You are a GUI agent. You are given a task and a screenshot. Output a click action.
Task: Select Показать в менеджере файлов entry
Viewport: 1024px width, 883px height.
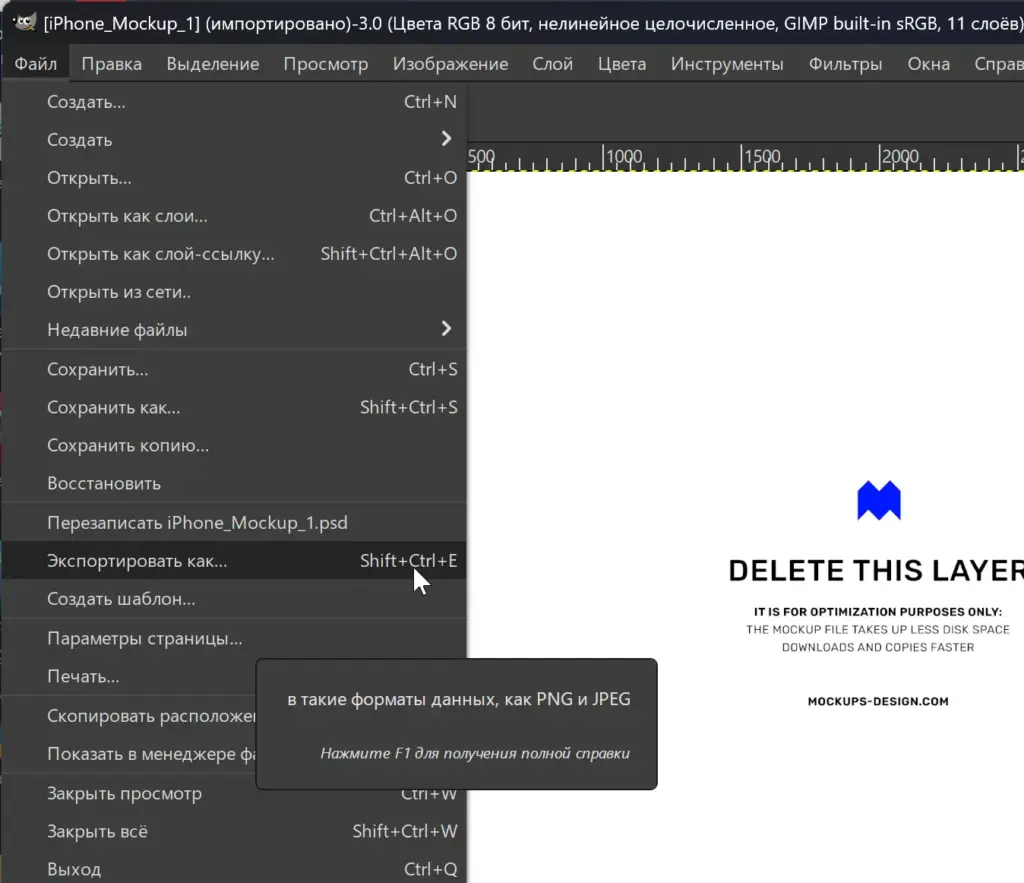click(129, 754)
